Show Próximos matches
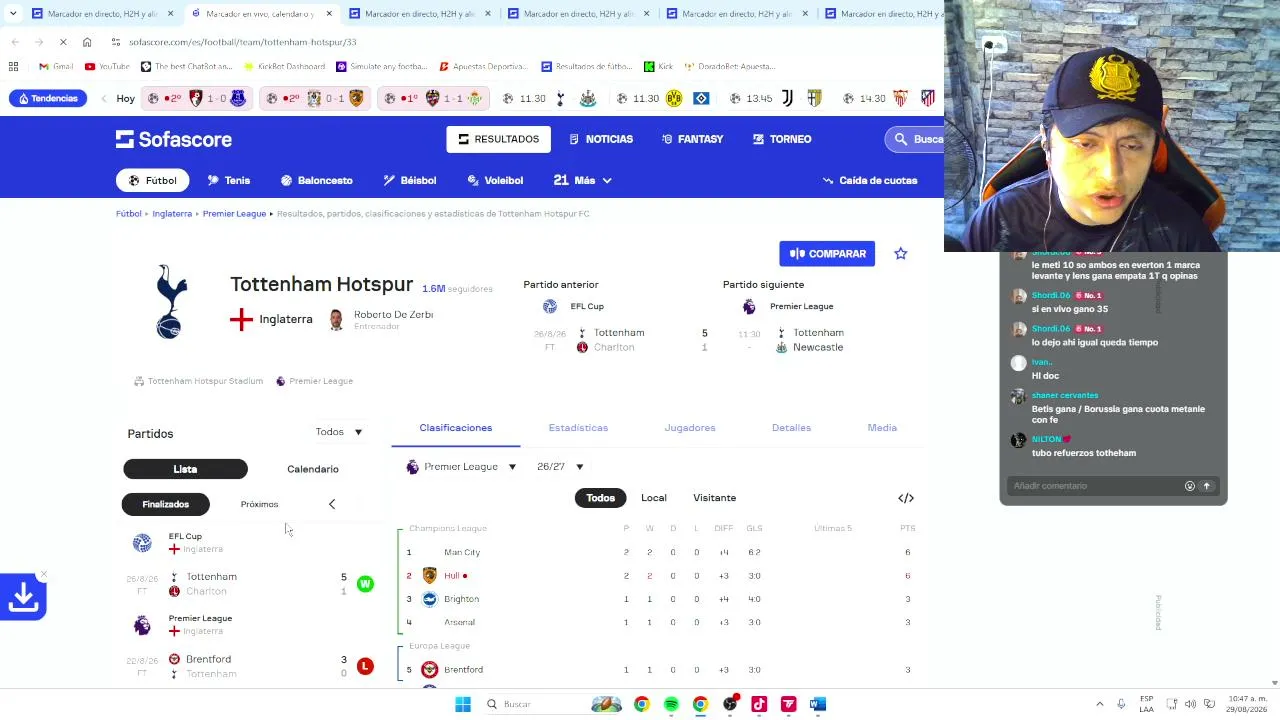 pyautogui.click(x=259, y=504)
